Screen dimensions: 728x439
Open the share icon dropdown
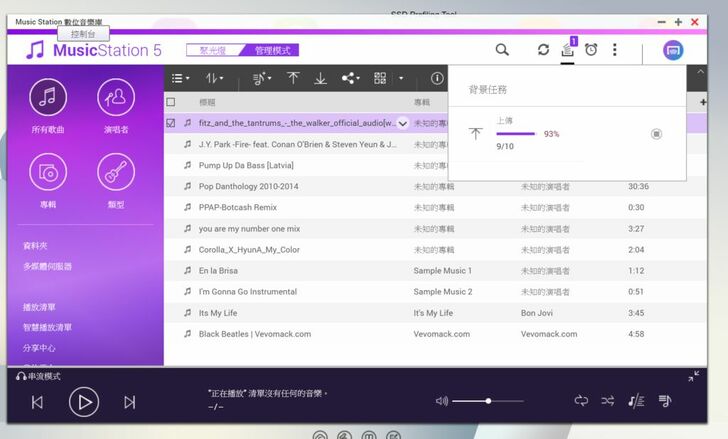coord(350,78)
